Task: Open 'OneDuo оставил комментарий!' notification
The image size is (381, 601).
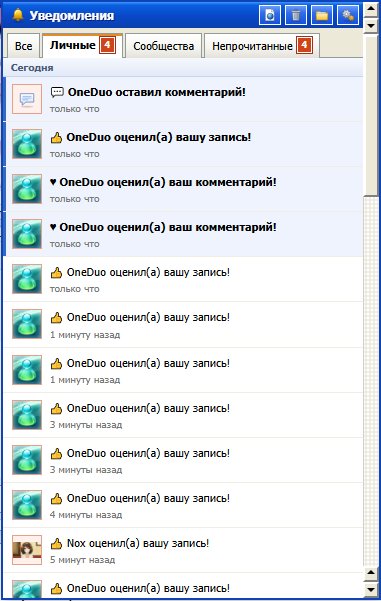Action: coord(183,99)
